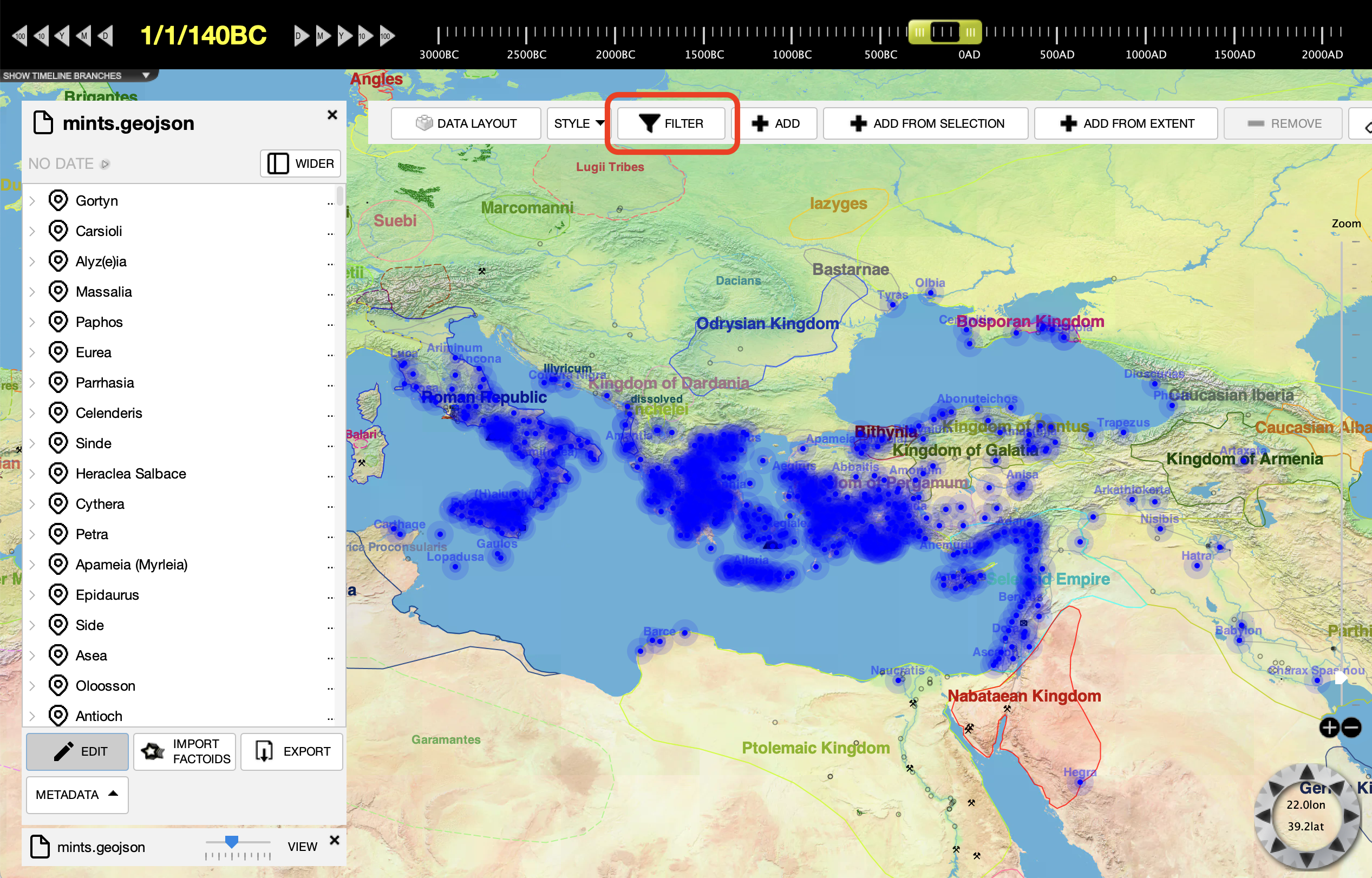Click the Filter button
This screenshot has width=1372, height=878.
(671, 124)
